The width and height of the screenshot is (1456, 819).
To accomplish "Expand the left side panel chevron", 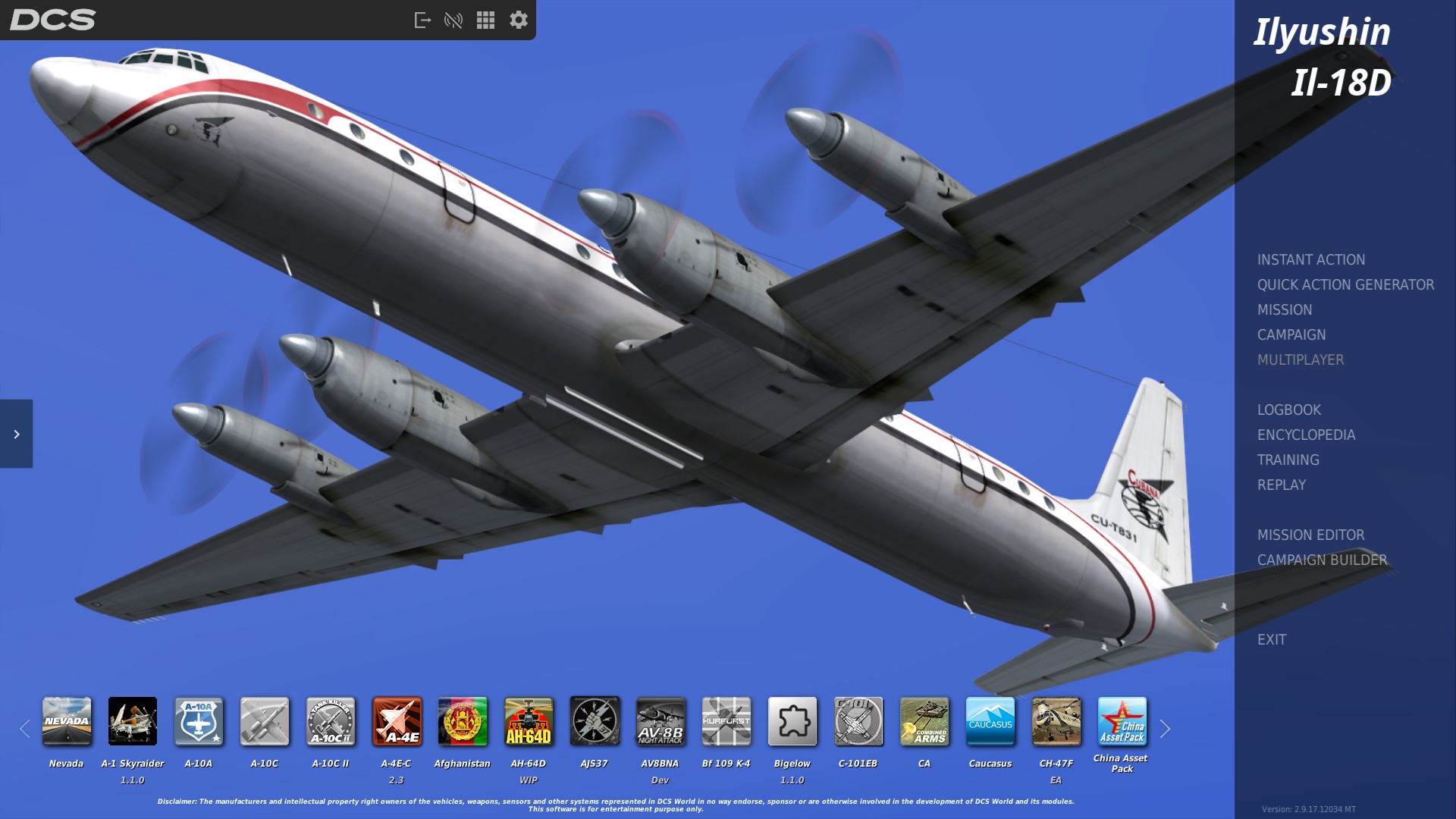I will coord(16,434).
